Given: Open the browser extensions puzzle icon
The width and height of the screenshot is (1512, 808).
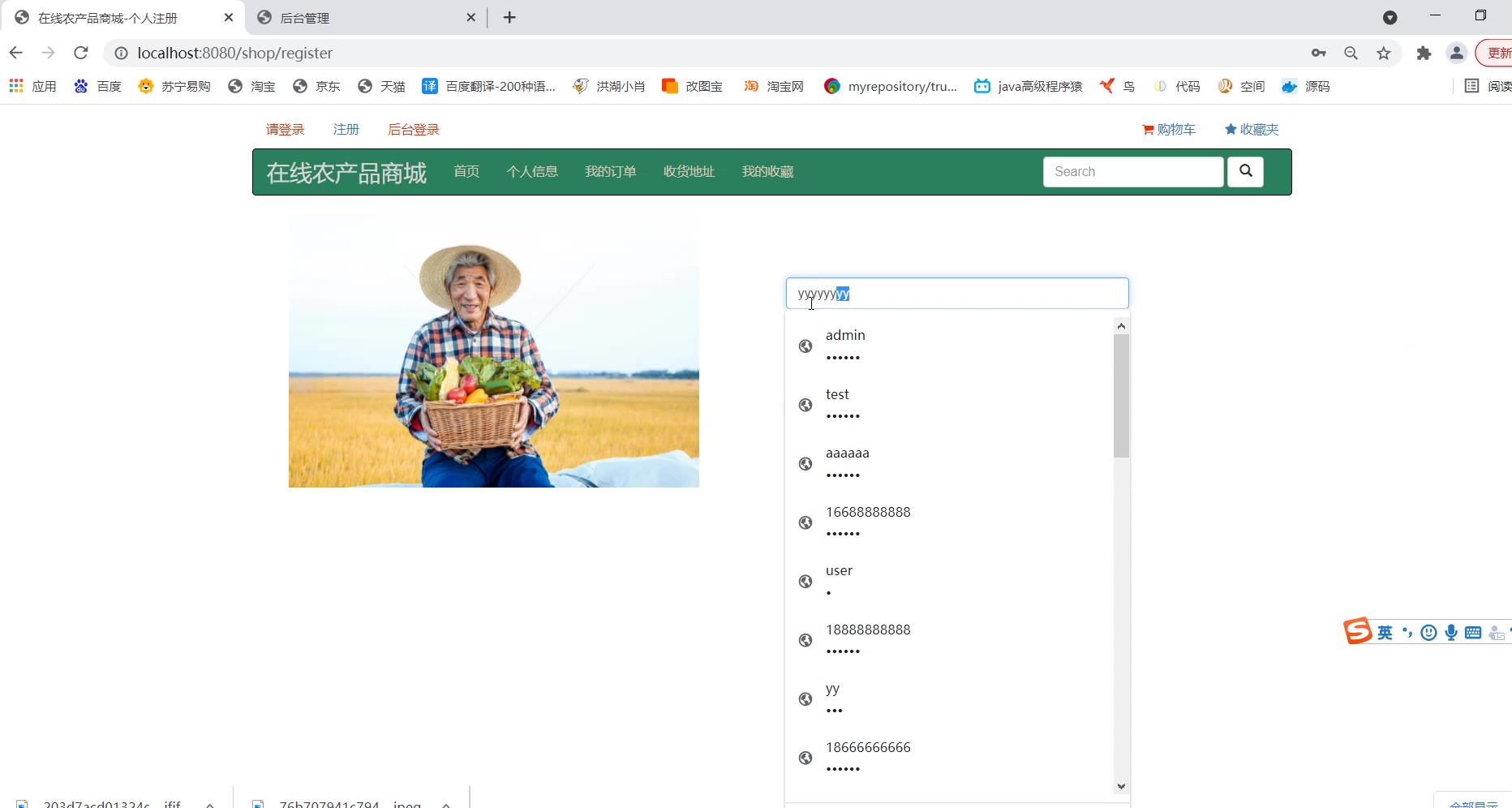Looking at the screenshot, I should [1424, 53].
